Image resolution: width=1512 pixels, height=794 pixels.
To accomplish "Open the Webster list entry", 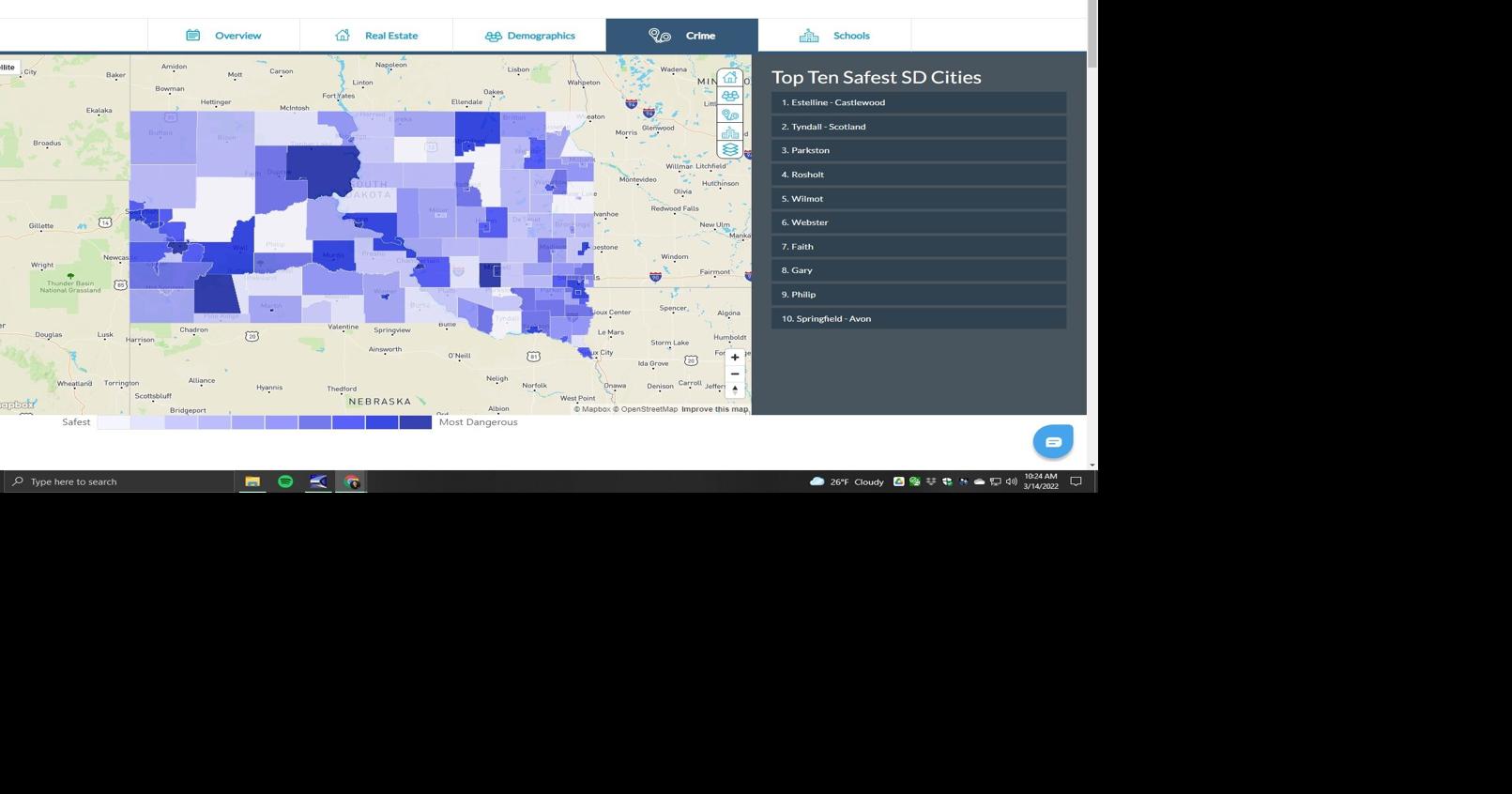I will [919, 222].
